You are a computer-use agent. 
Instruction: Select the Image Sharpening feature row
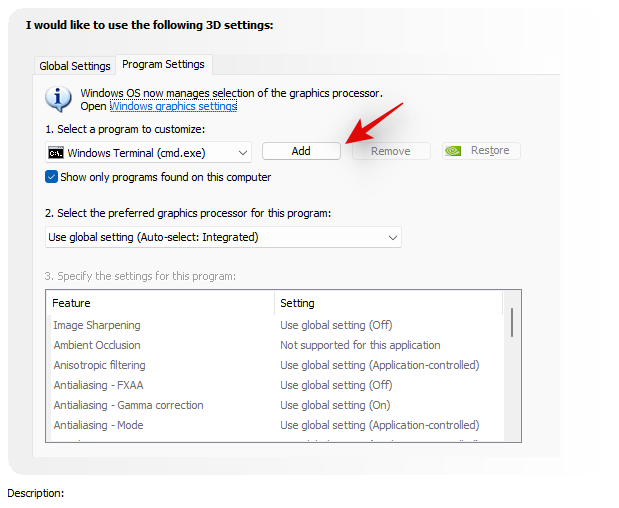tap(97, 325)
